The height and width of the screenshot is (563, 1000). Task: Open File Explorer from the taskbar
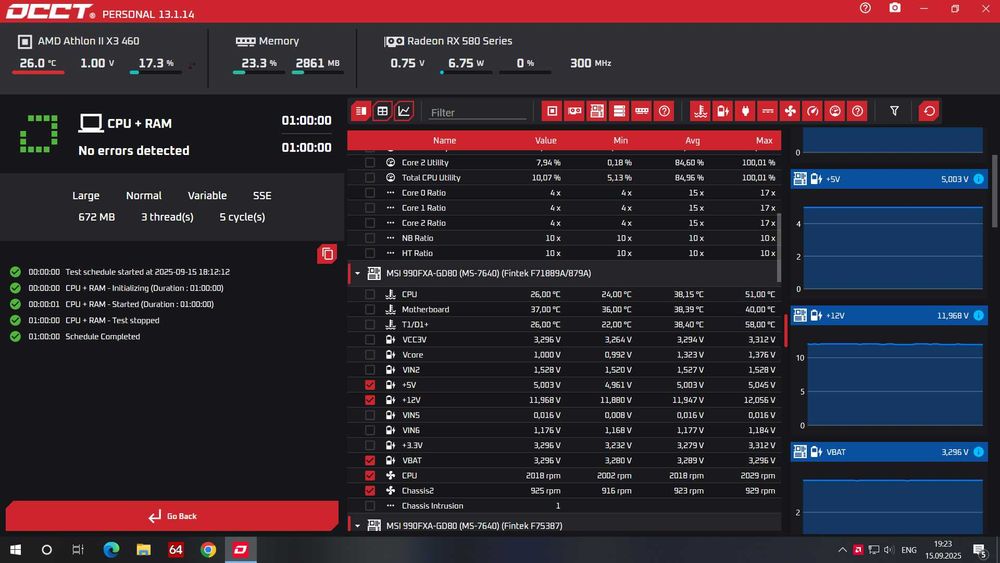click(143, 550)
